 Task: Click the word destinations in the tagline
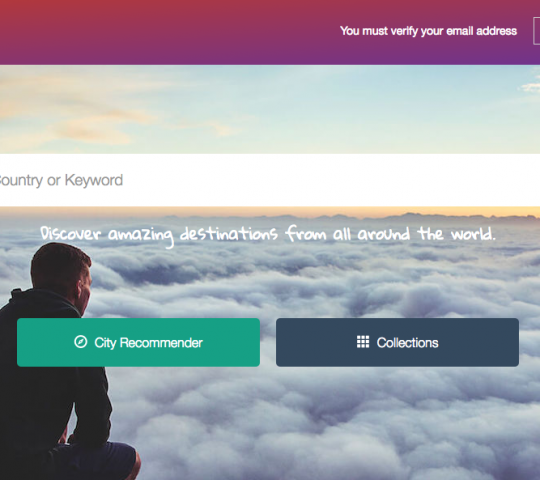tap(228, 234)
